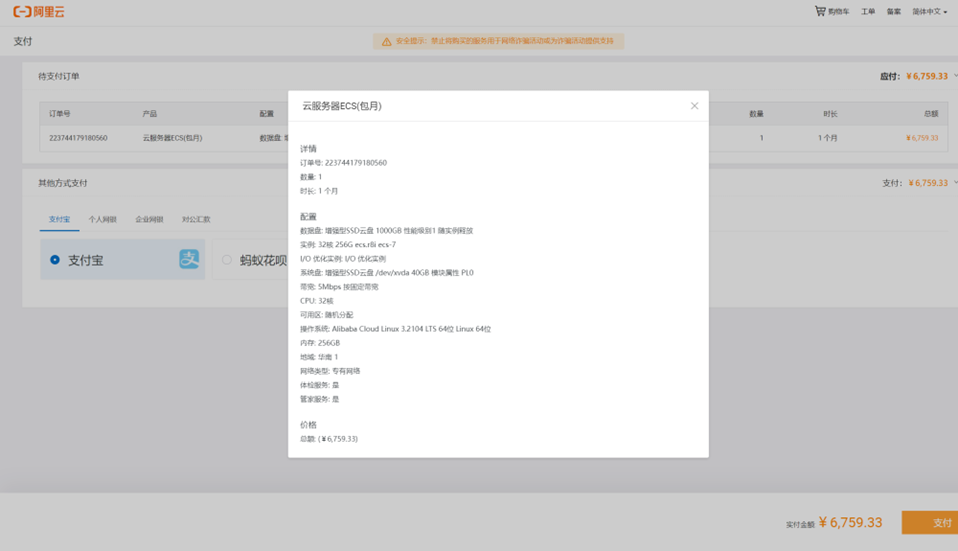The height and width of the screenshot is (551, 958).
Task: Select the 支付宝 radio button
Action: (55, 260)
